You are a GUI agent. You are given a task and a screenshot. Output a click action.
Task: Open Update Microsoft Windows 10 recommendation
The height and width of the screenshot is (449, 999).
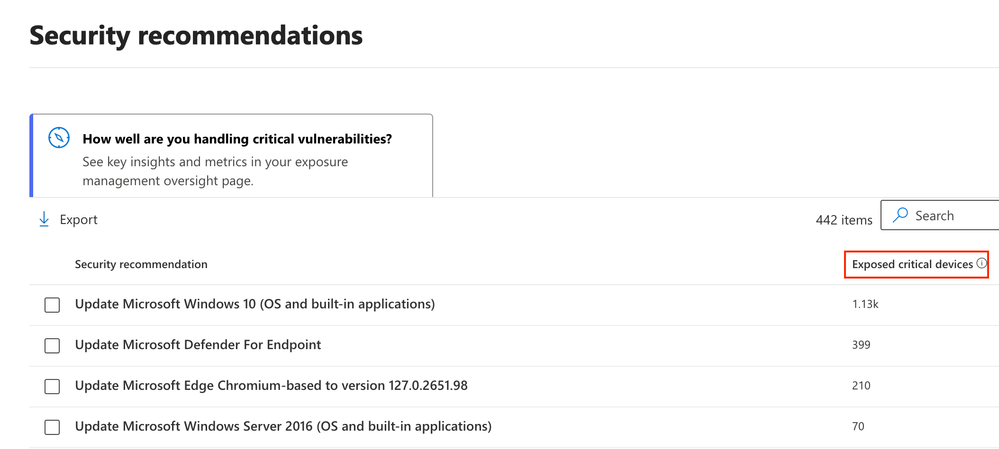[x=255, y=304]
